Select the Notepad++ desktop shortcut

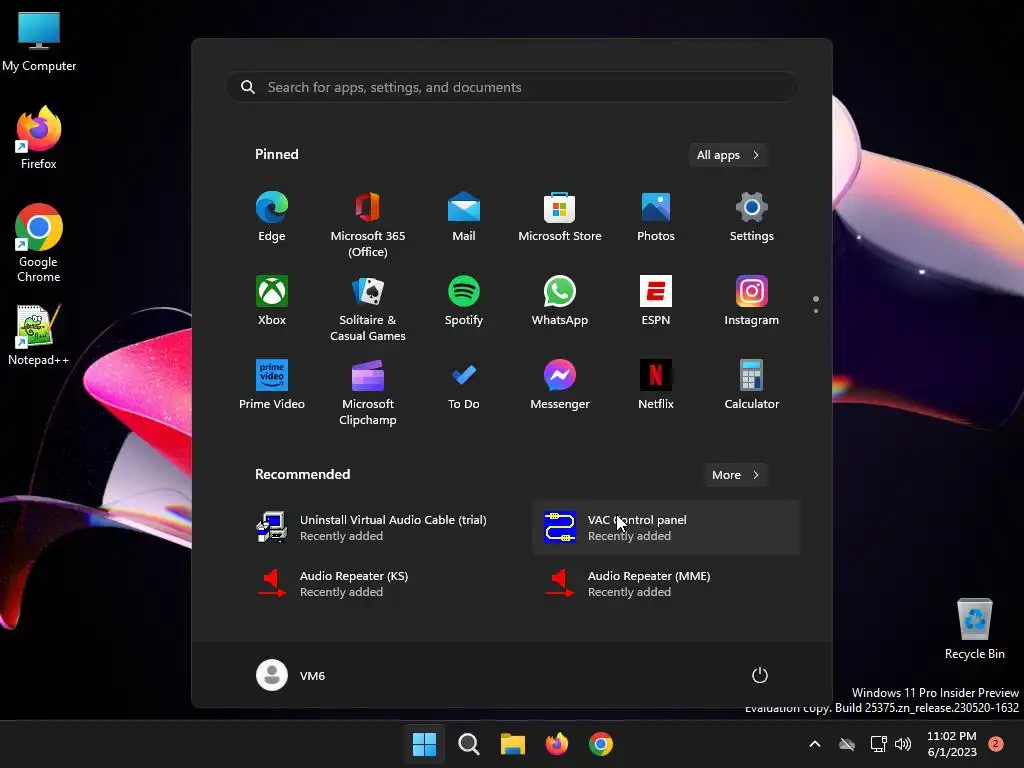(x=39, y=336)
